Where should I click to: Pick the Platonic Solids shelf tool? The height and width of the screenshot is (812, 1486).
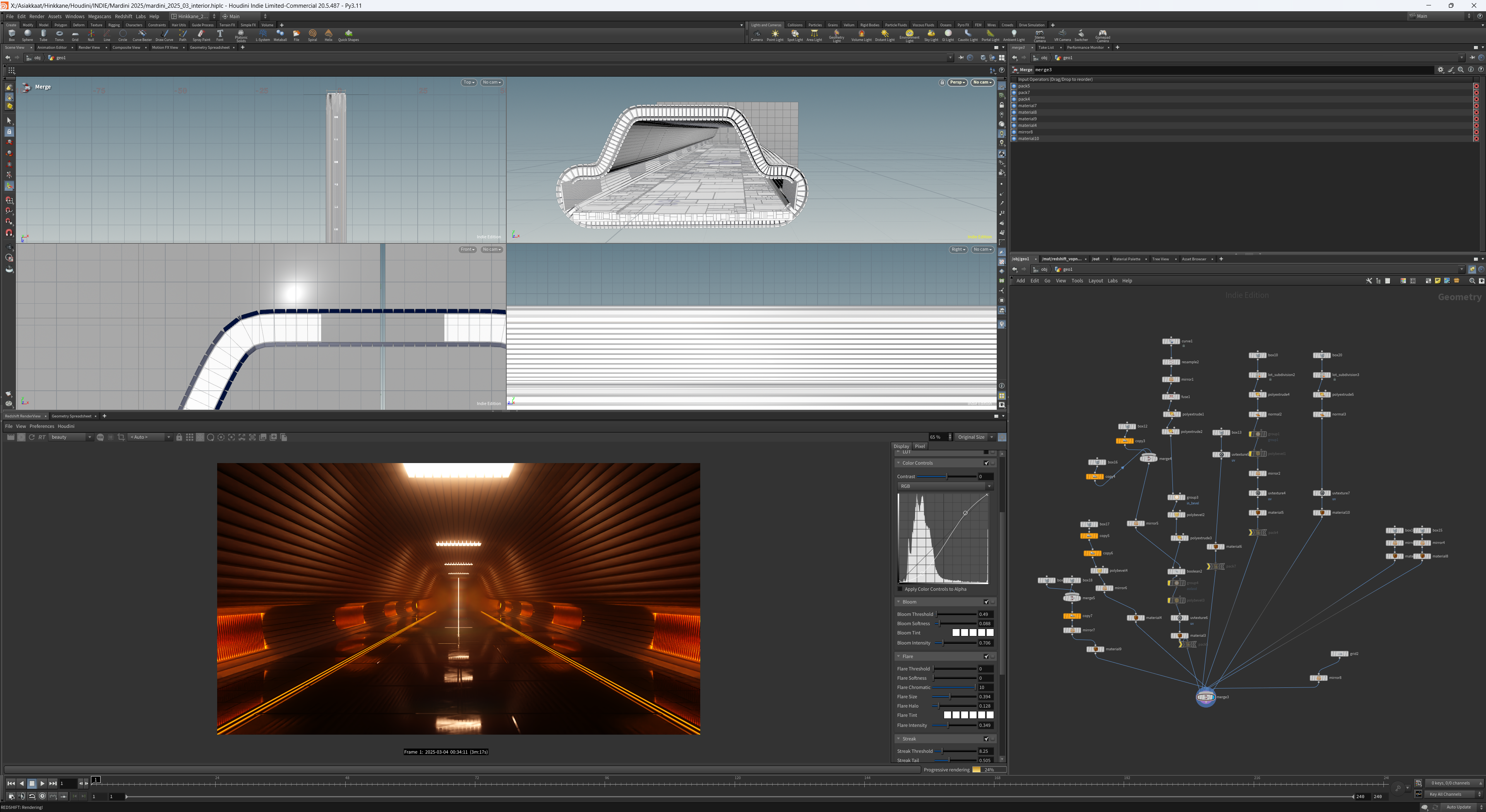click(241, 36)
